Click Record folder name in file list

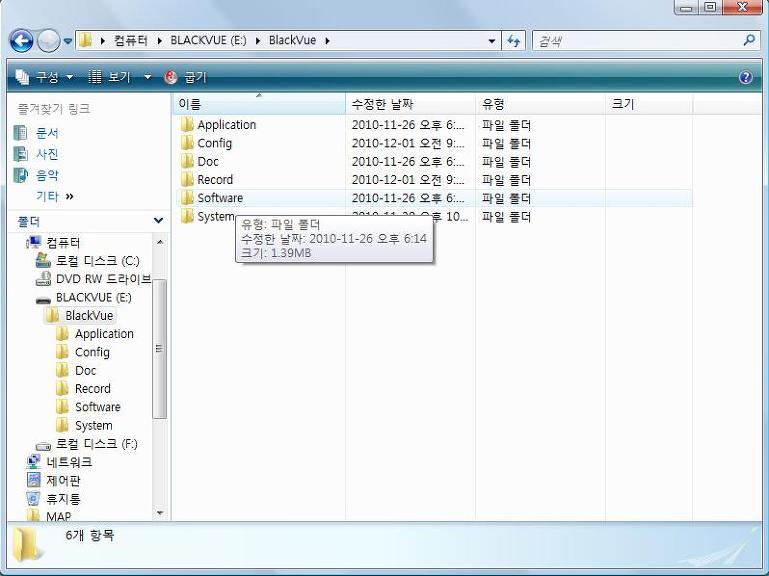(x=215, y=180)
